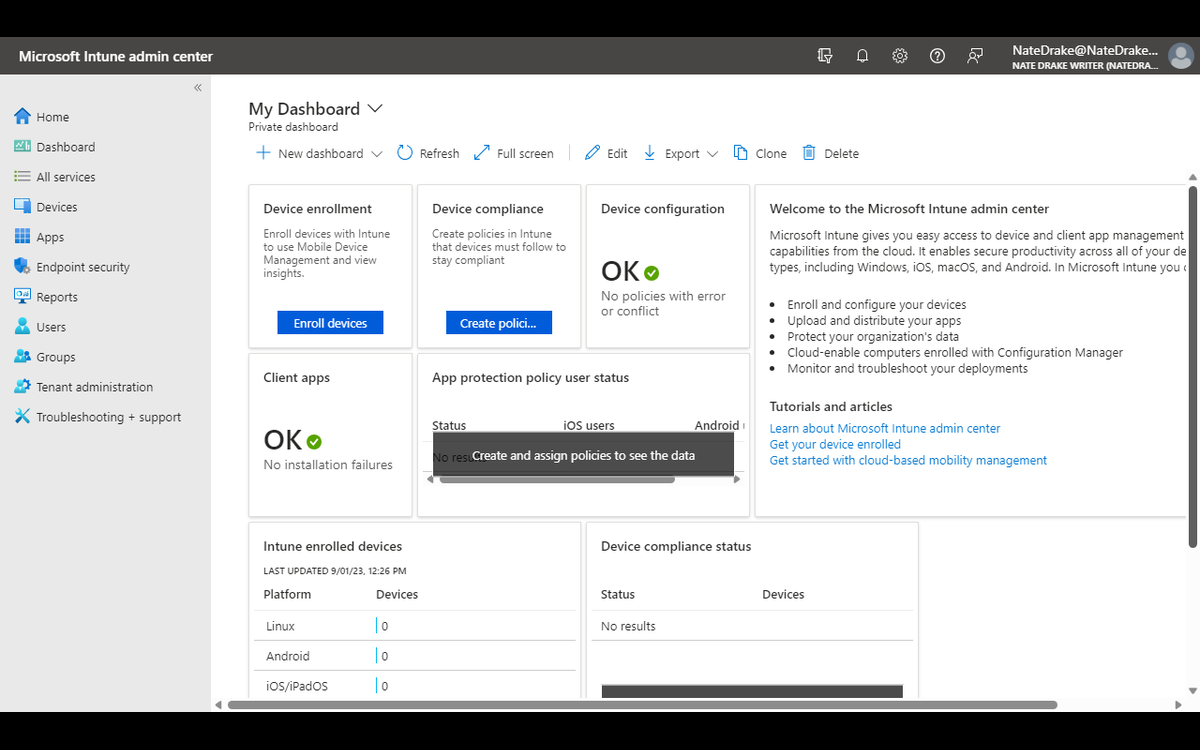Open the Home icon in sidebar
Screen dimensions: 1200x750
[22, 117]
